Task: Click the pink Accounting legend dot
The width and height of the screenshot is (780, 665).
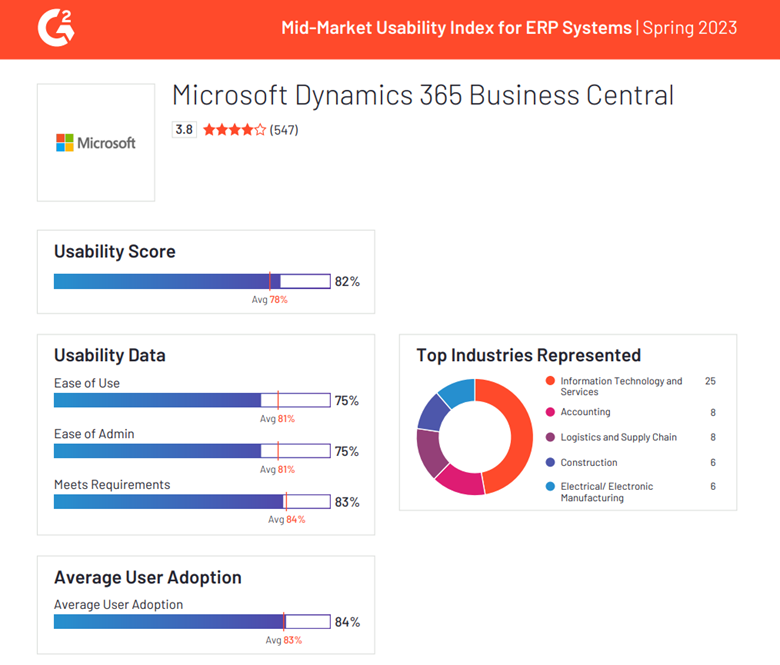Action: coord(550,412)
